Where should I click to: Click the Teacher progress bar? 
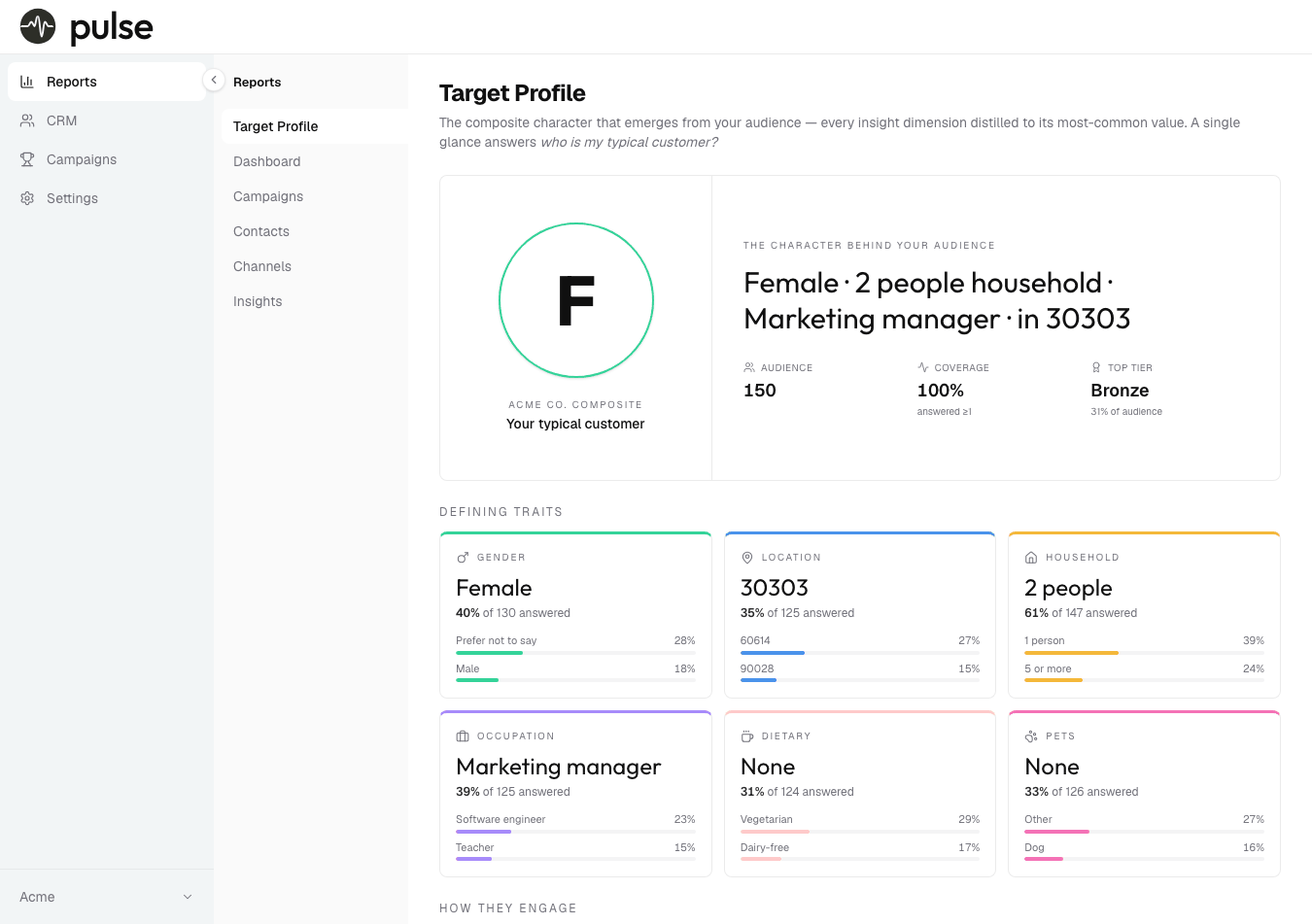[x=575, y=859]
